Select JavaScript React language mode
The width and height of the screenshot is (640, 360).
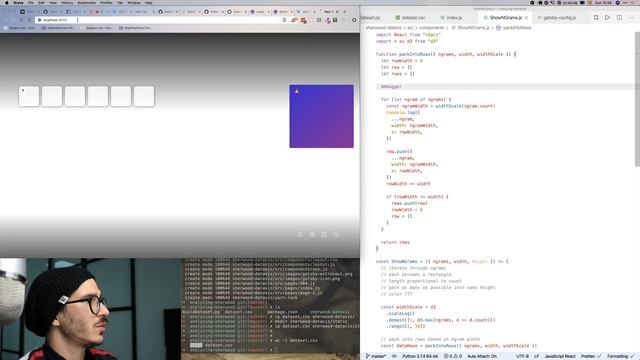tap(560, 356)
